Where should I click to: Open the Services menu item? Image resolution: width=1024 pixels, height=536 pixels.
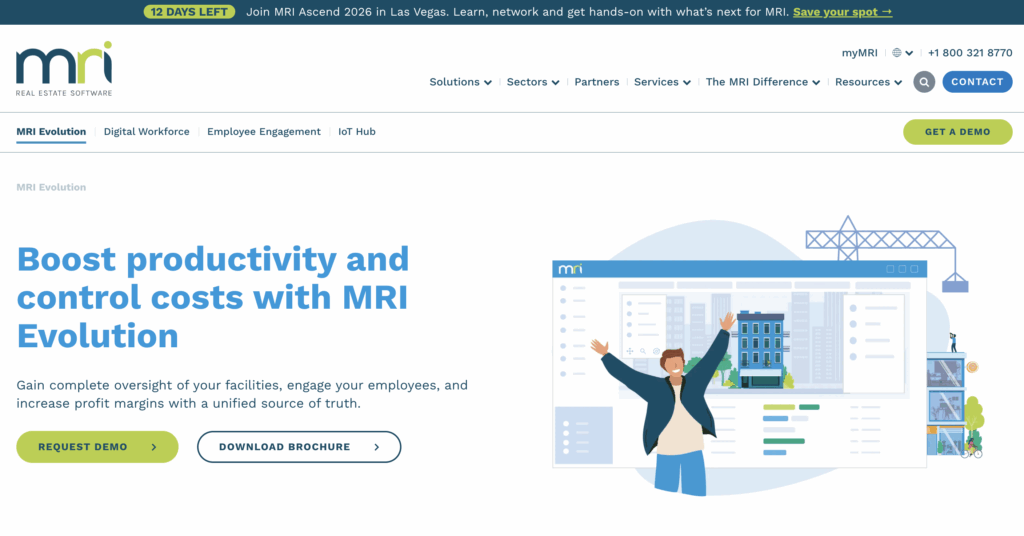[656, 82]
